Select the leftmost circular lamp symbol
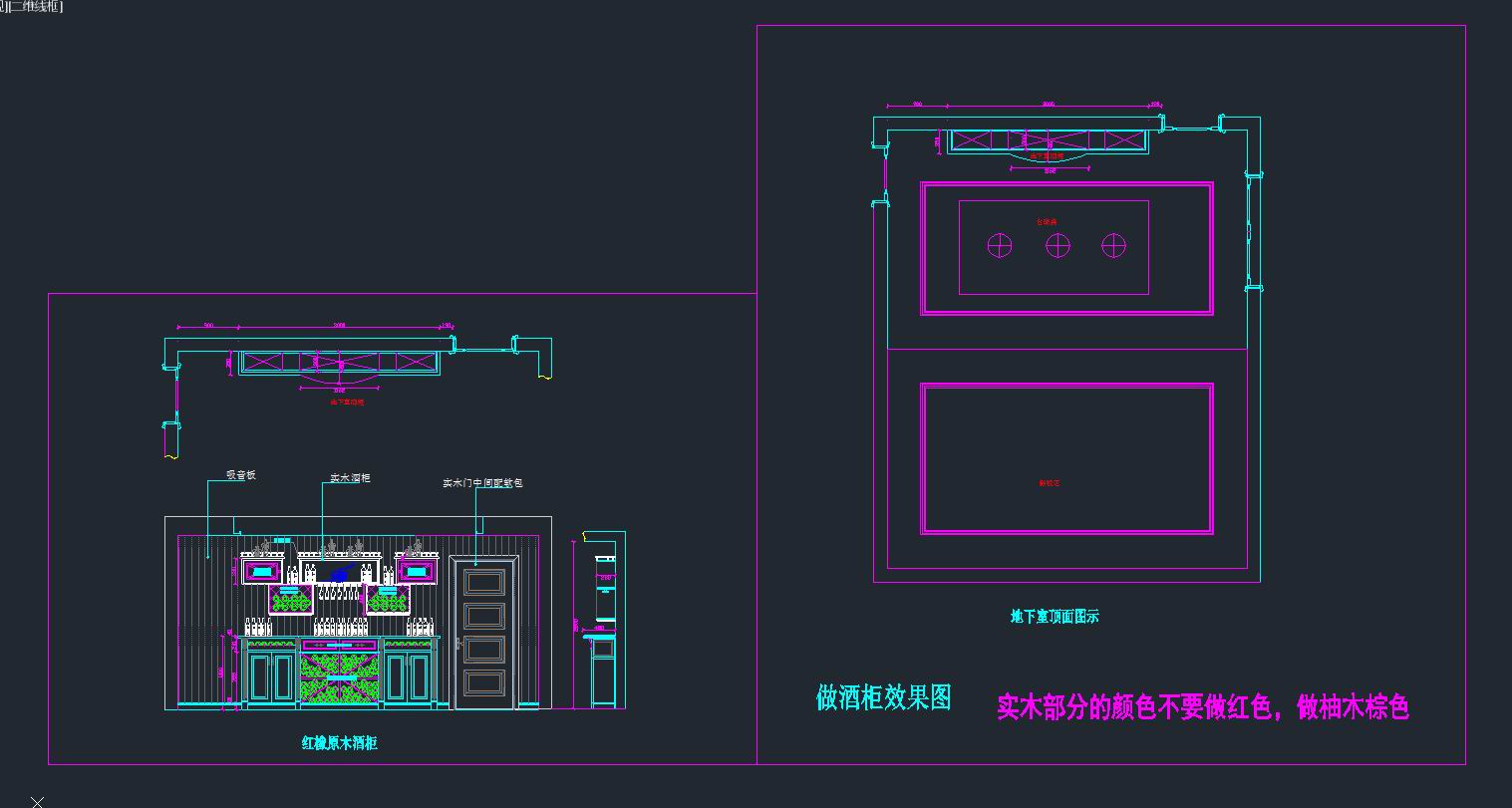Screen dimensions: 1512x808 coord(1000,245)
